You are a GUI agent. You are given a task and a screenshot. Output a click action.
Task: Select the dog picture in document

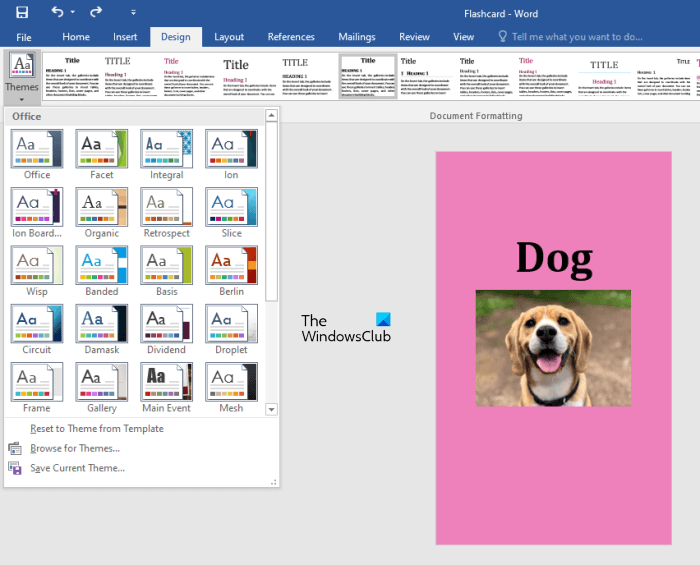pyautogui.click(x=553, y=347)
